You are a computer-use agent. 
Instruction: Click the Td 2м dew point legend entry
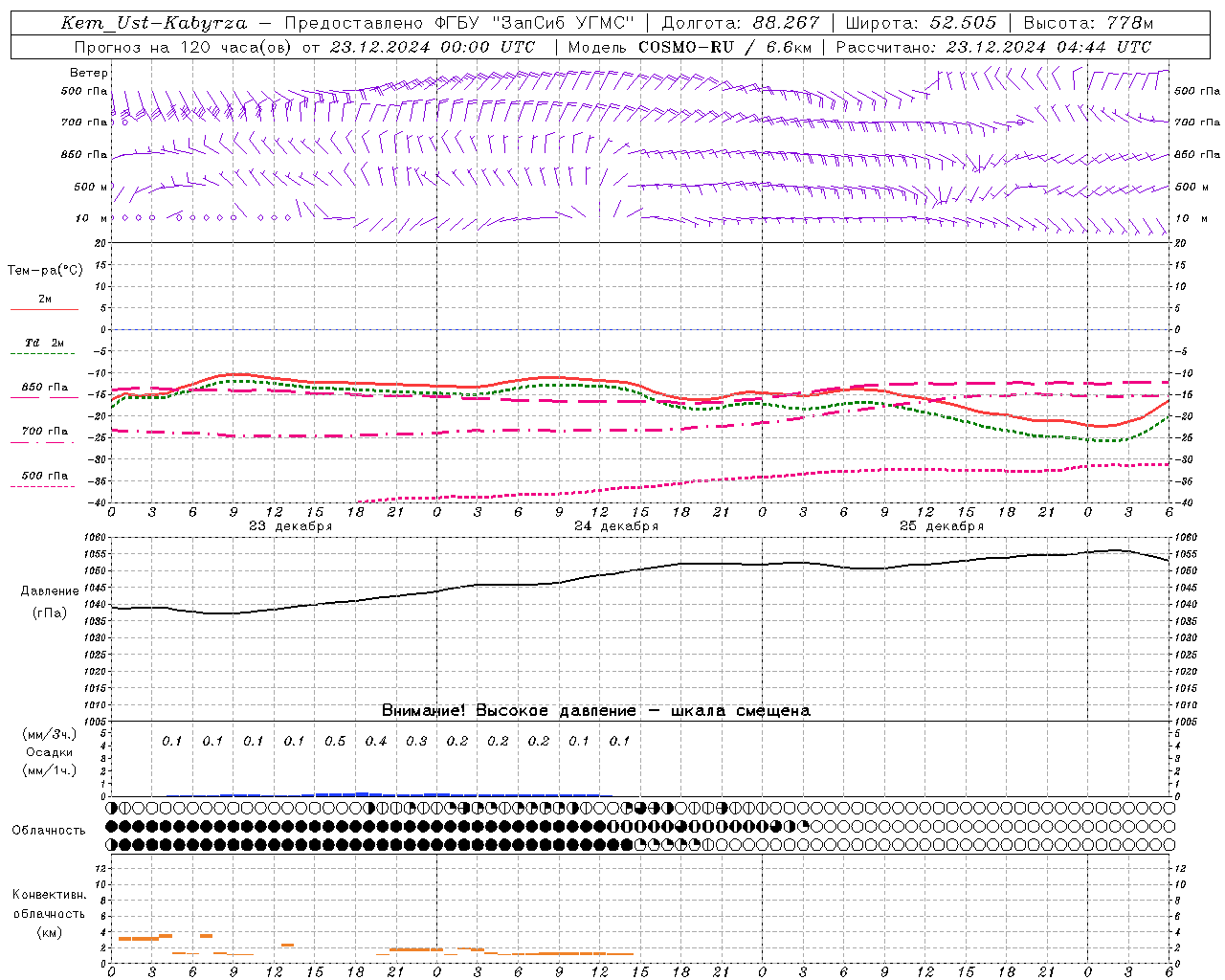[x=44, y=343]
